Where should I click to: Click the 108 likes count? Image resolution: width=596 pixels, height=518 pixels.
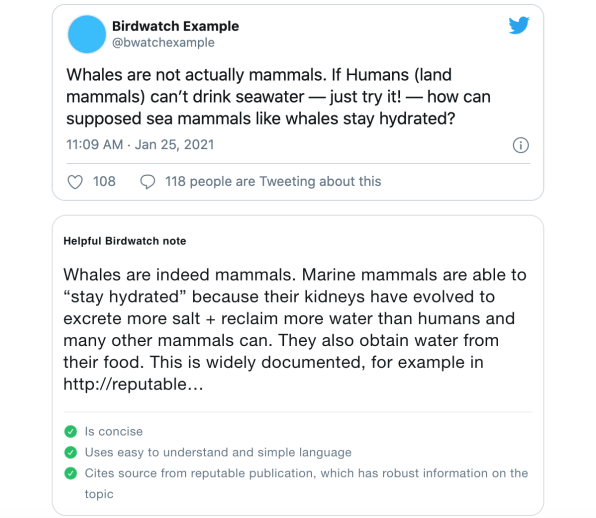(x=104, y=182)
